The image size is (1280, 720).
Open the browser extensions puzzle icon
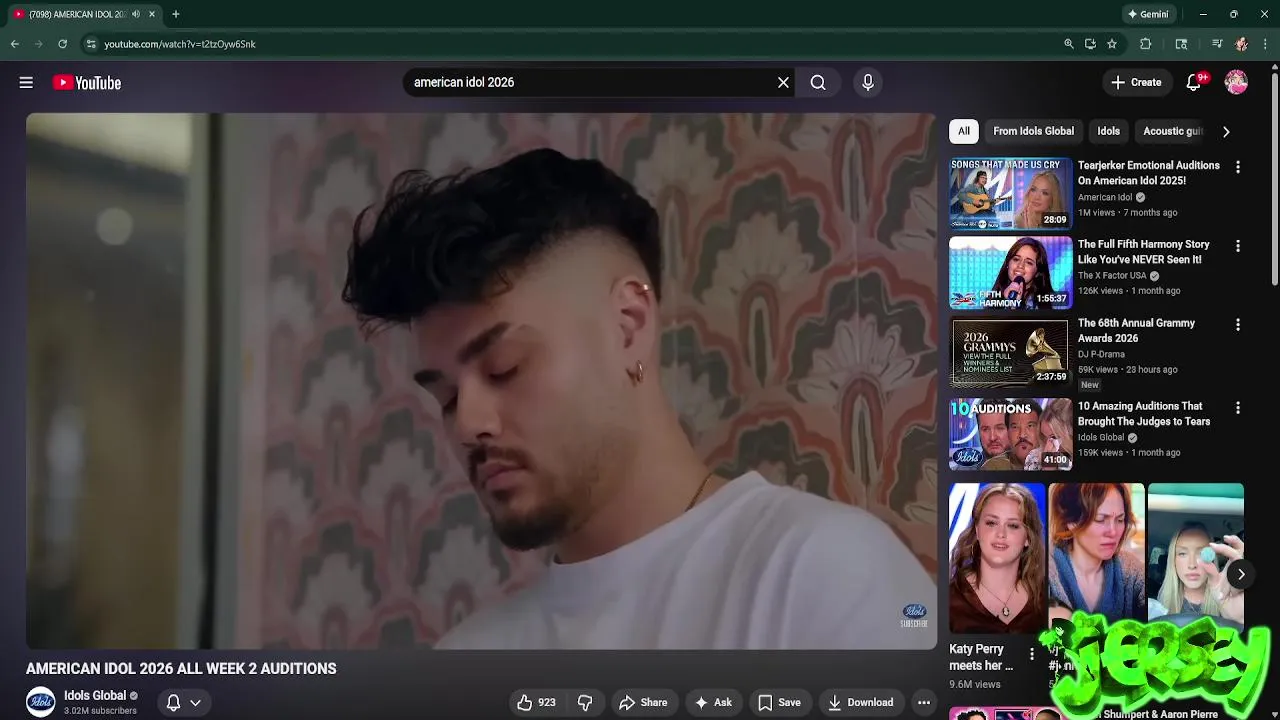point(1146,44)
